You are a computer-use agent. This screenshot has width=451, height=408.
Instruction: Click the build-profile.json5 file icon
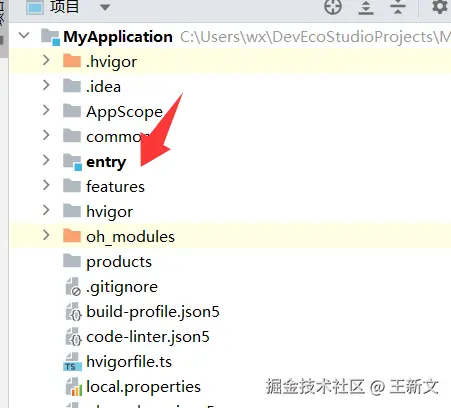click(73, 312)
